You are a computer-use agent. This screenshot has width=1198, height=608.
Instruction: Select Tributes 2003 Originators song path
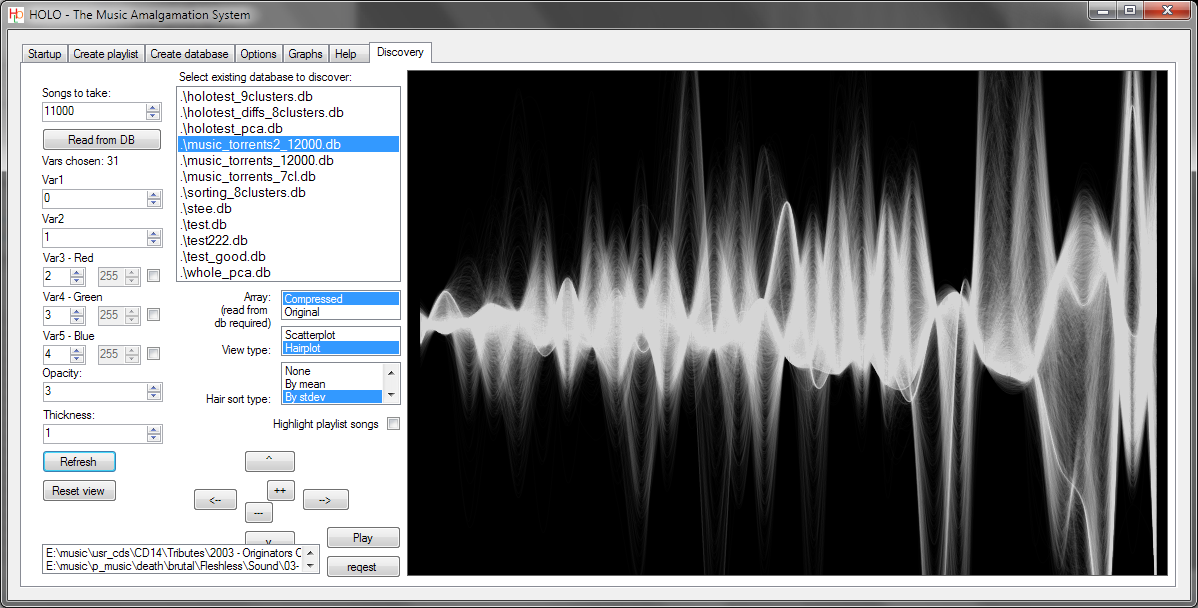[173, 552]
